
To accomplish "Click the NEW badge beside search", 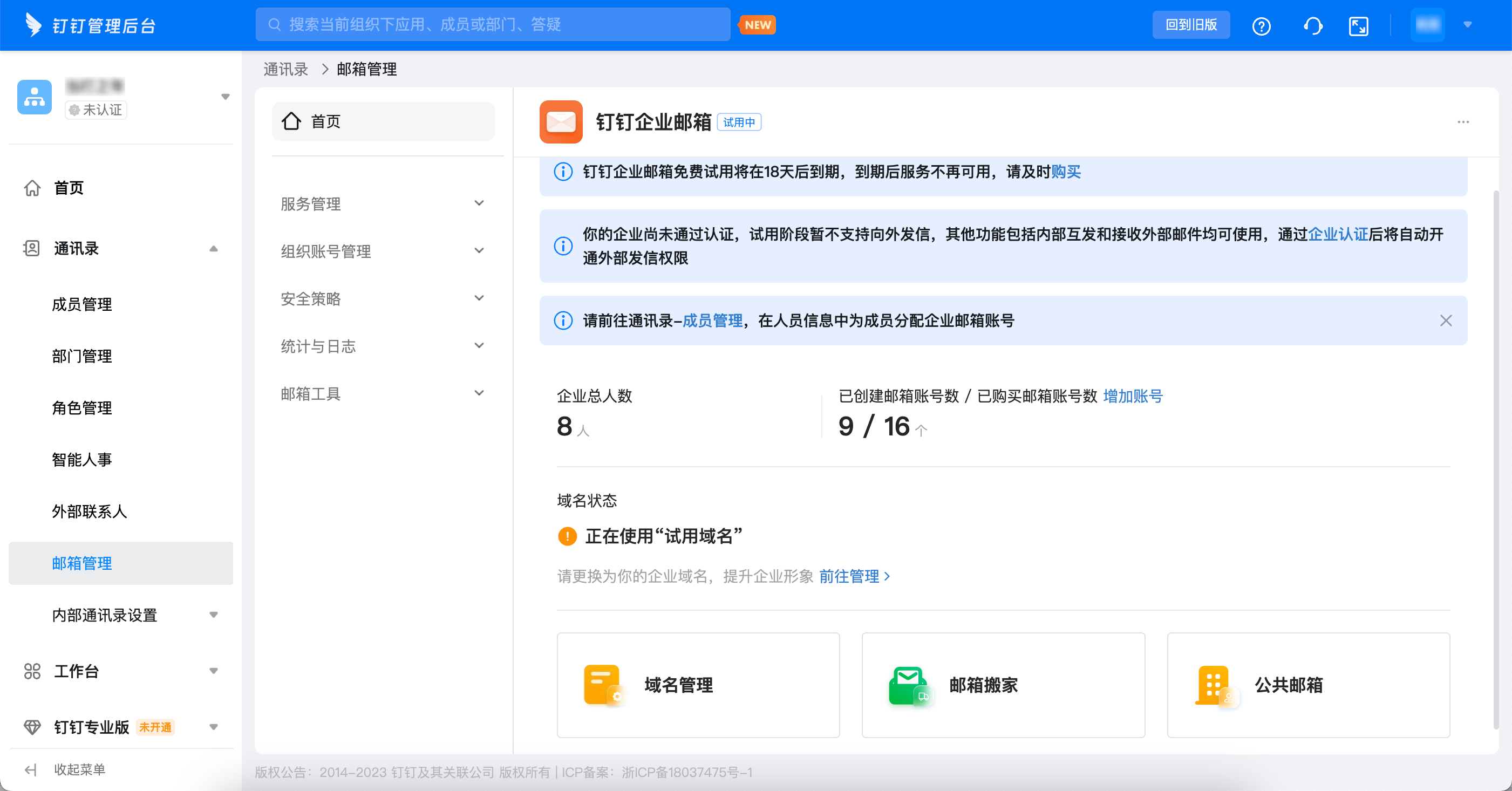I will [x=757, y=25].
